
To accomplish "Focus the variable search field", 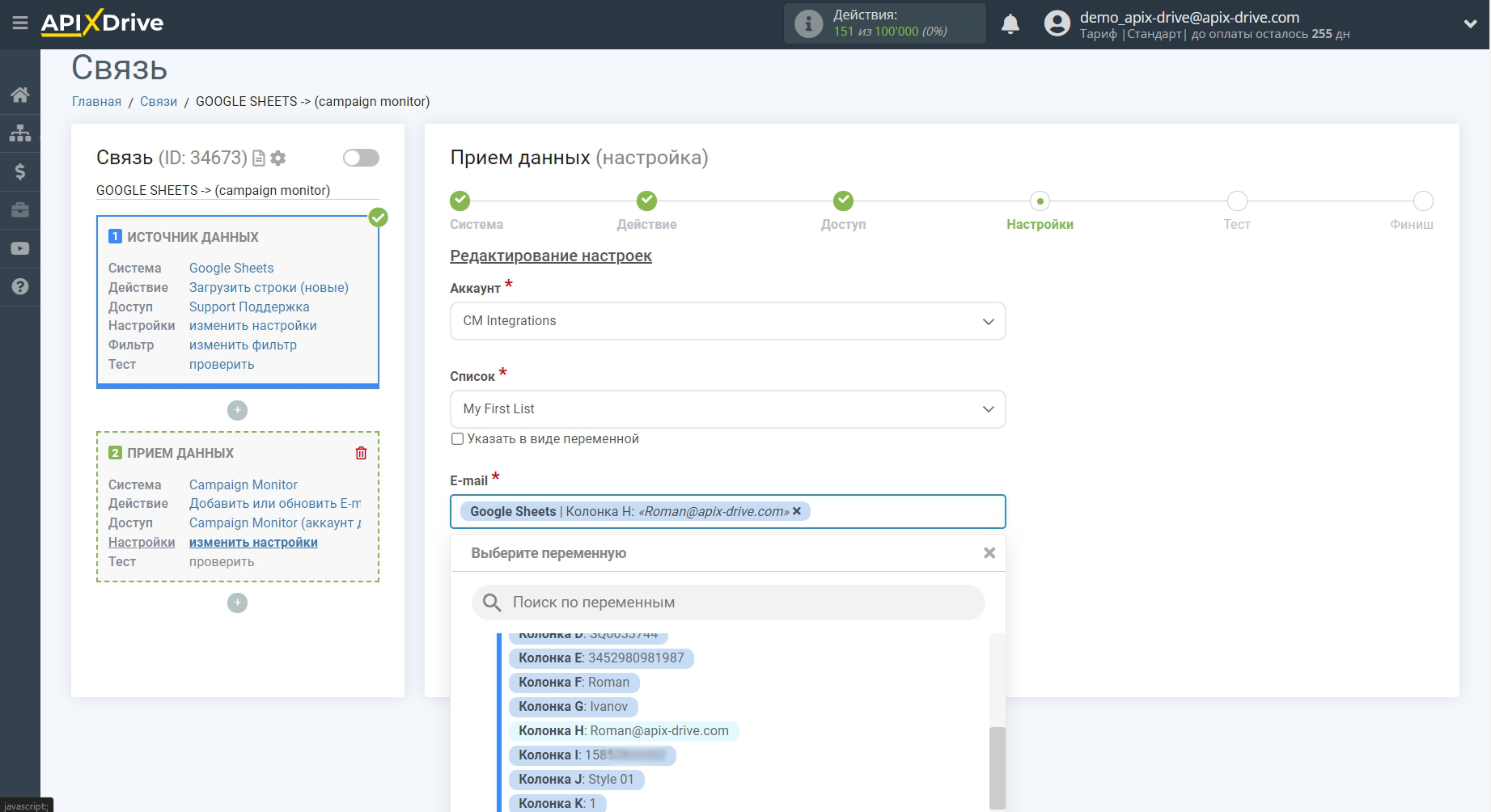I will (x=728, y=603).
